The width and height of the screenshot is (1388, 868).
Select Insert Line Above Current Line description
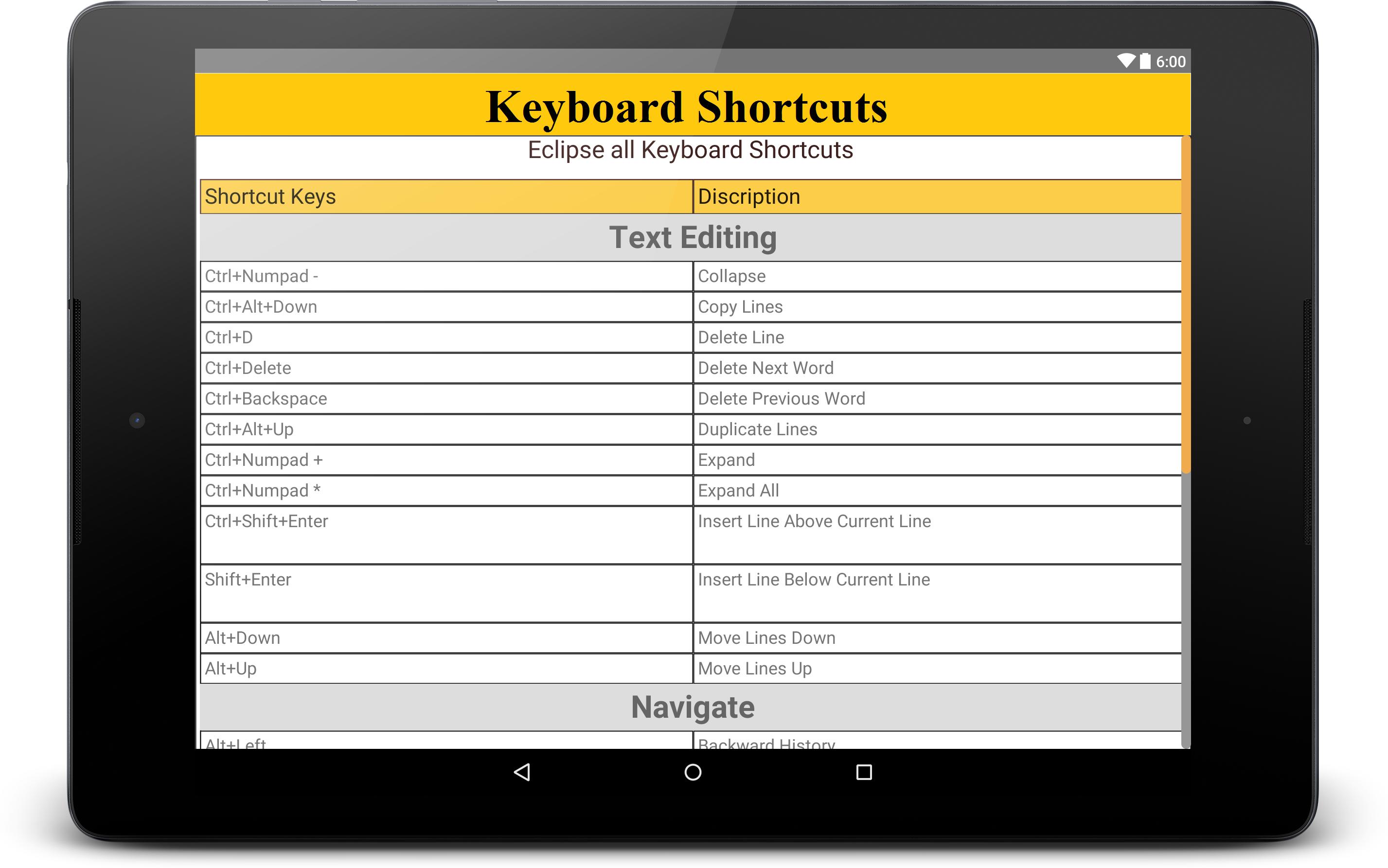click(937, 535)
